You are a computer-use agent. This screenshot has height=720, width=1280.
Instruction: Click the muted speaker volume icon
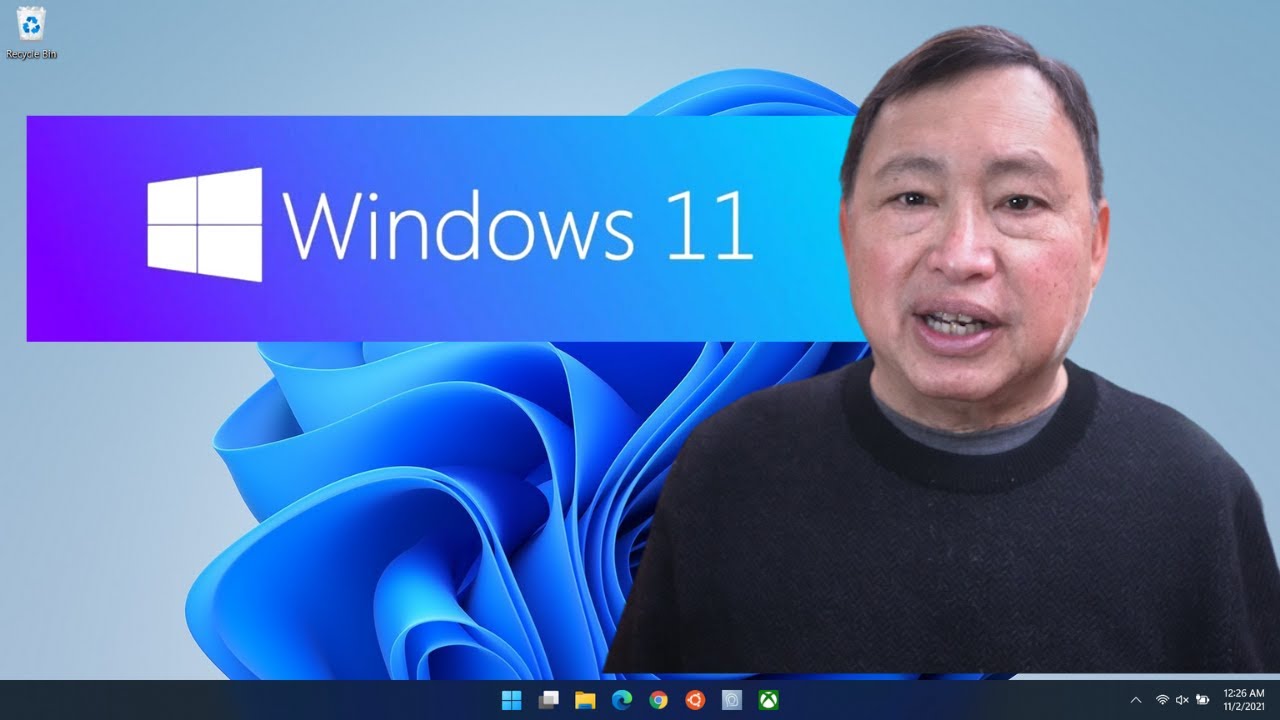tap(1182, 700)
